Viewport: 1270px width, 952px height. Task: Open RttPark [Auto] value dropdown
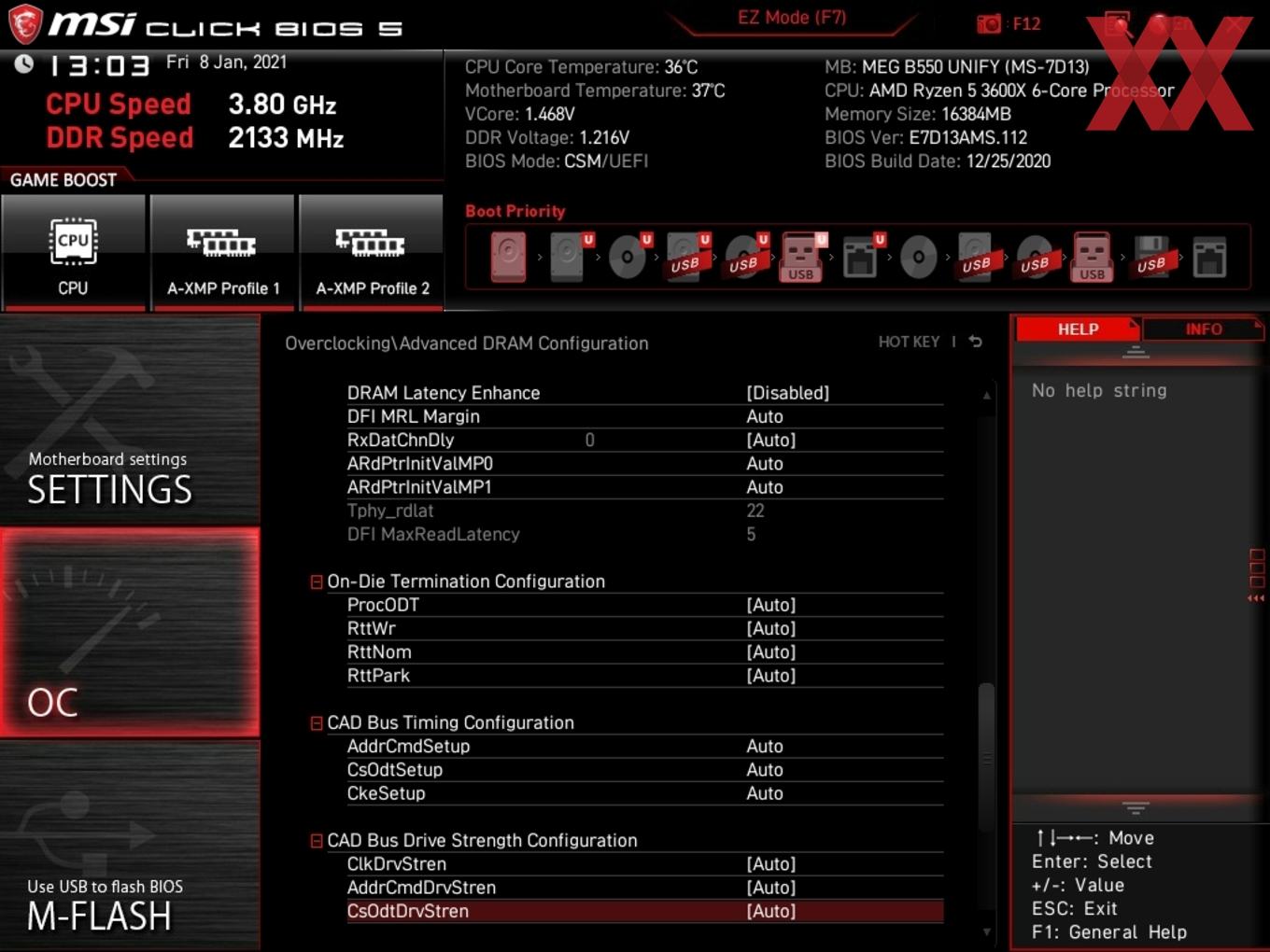tap(771, 675)
